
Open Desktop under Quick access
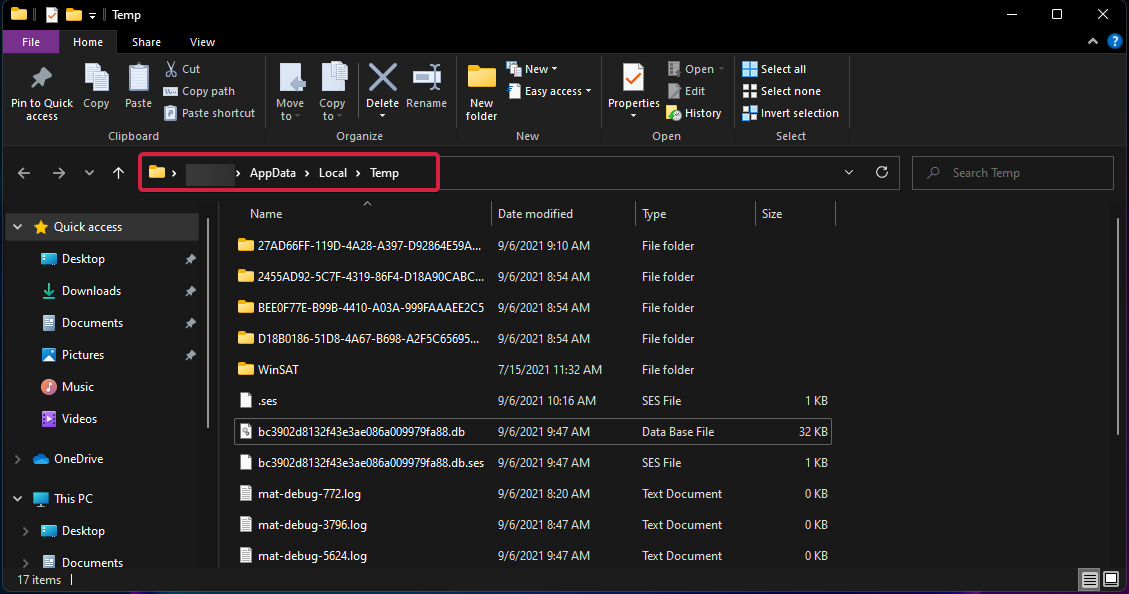click(x=83, y=258)
